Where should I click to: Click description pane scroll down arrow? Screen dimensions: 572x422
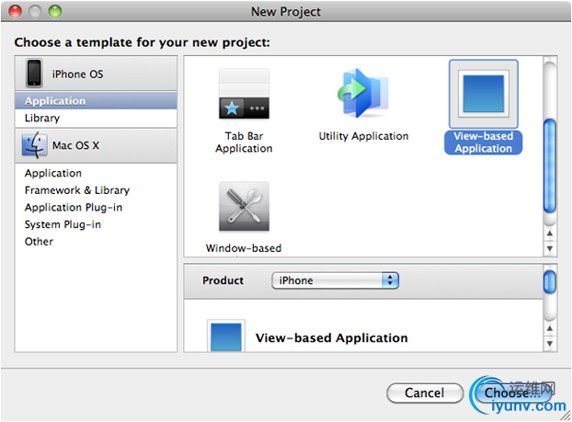point(550,343)
